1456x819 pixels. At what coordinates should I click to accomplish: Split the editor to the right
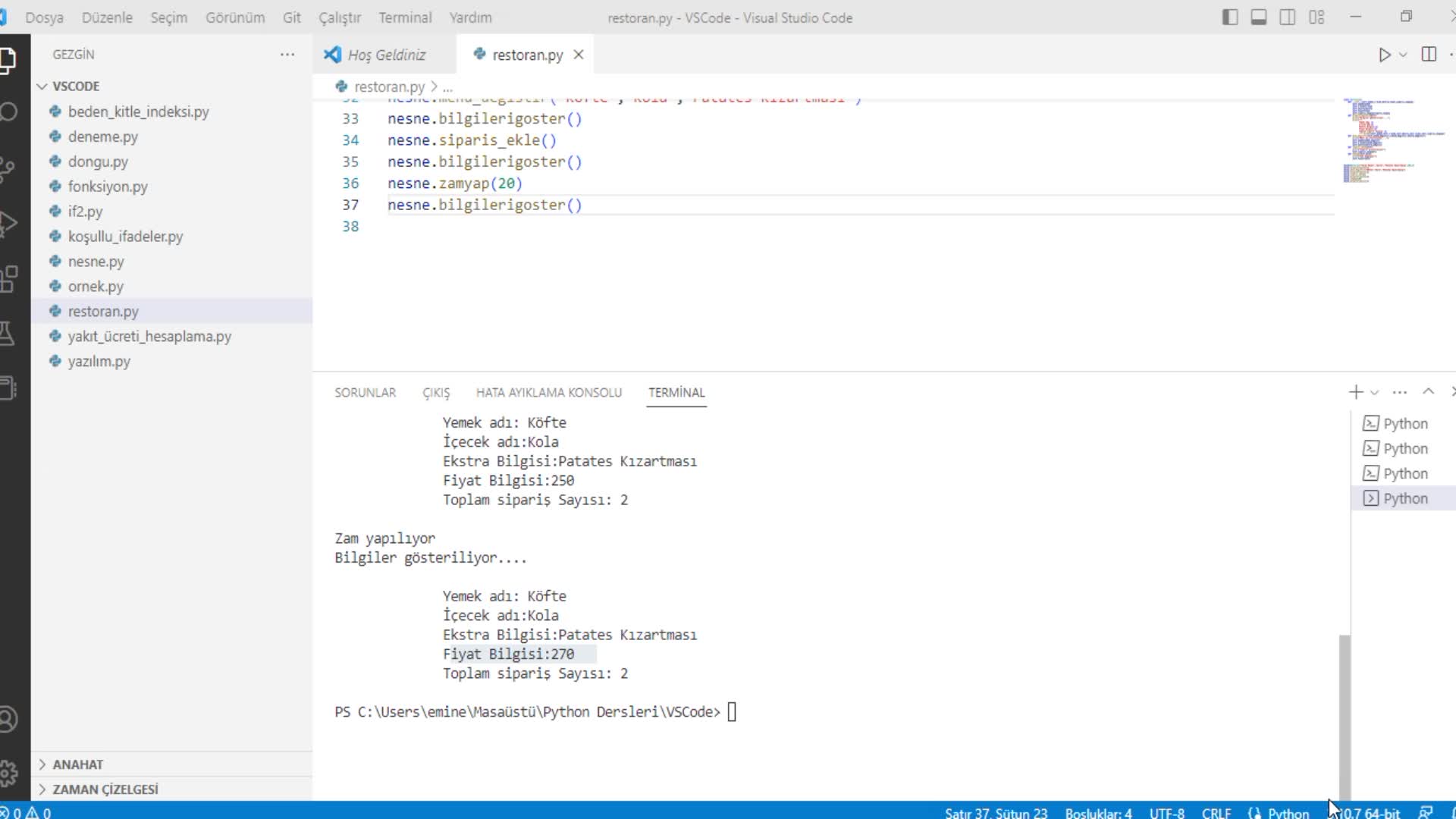[x=1429, y=55]
